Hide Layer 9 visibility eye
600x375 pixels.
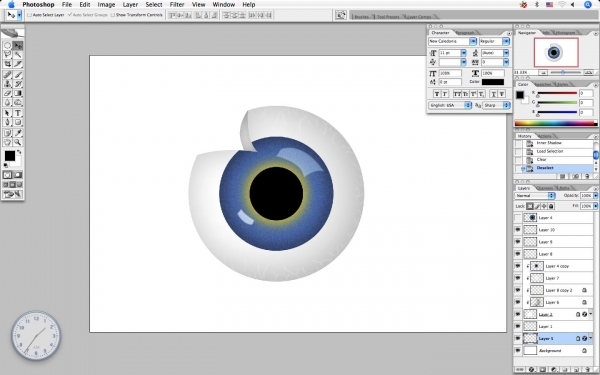[517, 242]
